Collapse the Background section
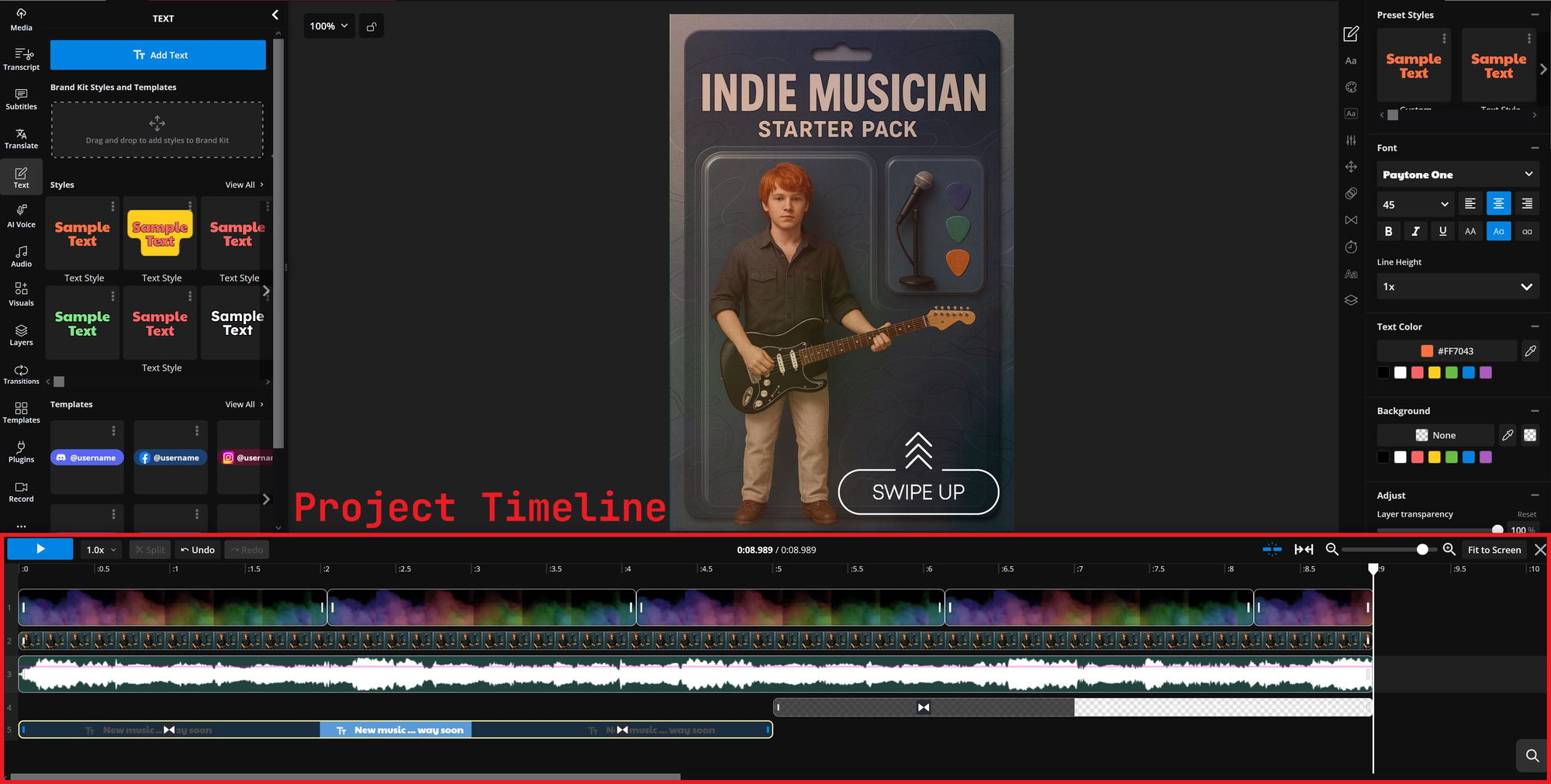 [1535, 411]
